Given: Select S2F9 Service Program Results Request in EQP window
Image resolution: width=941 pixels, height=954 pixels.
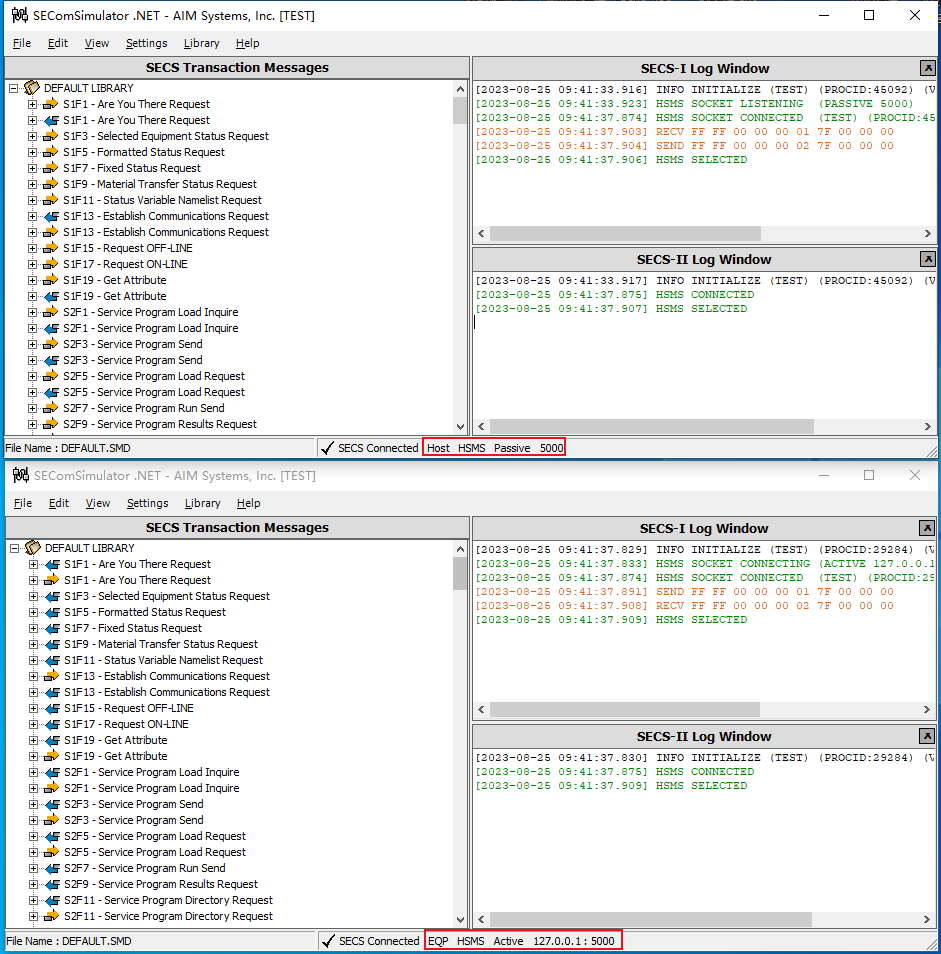Looking at the screenshot, I should (x=161, y=884).
